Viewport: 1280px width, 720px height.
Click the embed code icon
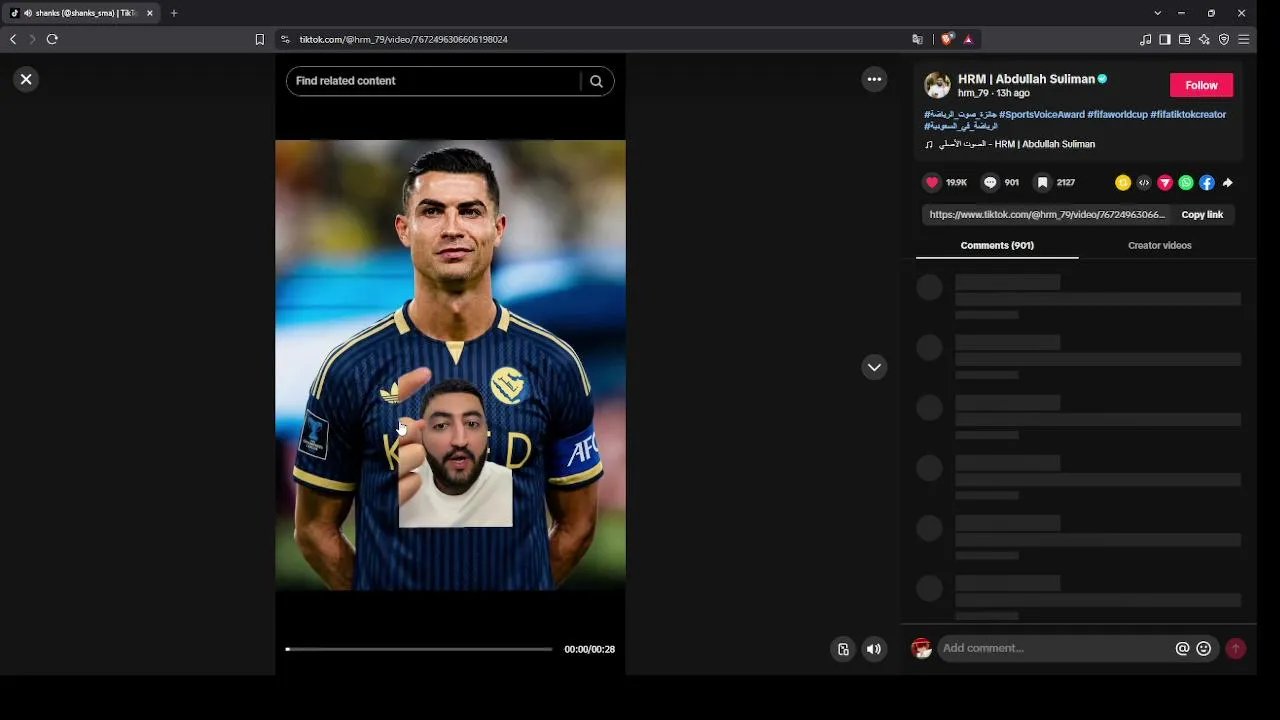1144,183
